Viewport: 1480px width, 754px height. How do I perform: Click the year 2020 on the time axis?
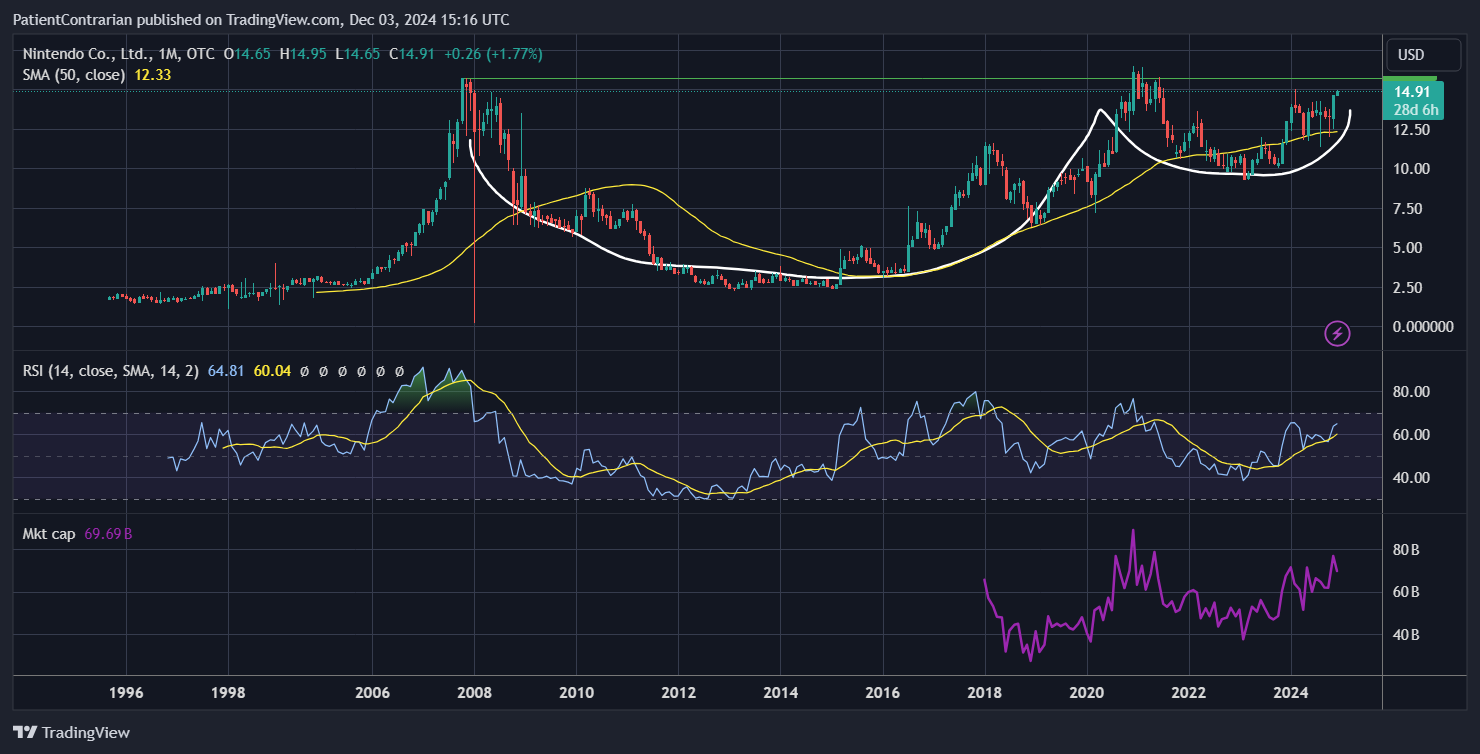1087,691
